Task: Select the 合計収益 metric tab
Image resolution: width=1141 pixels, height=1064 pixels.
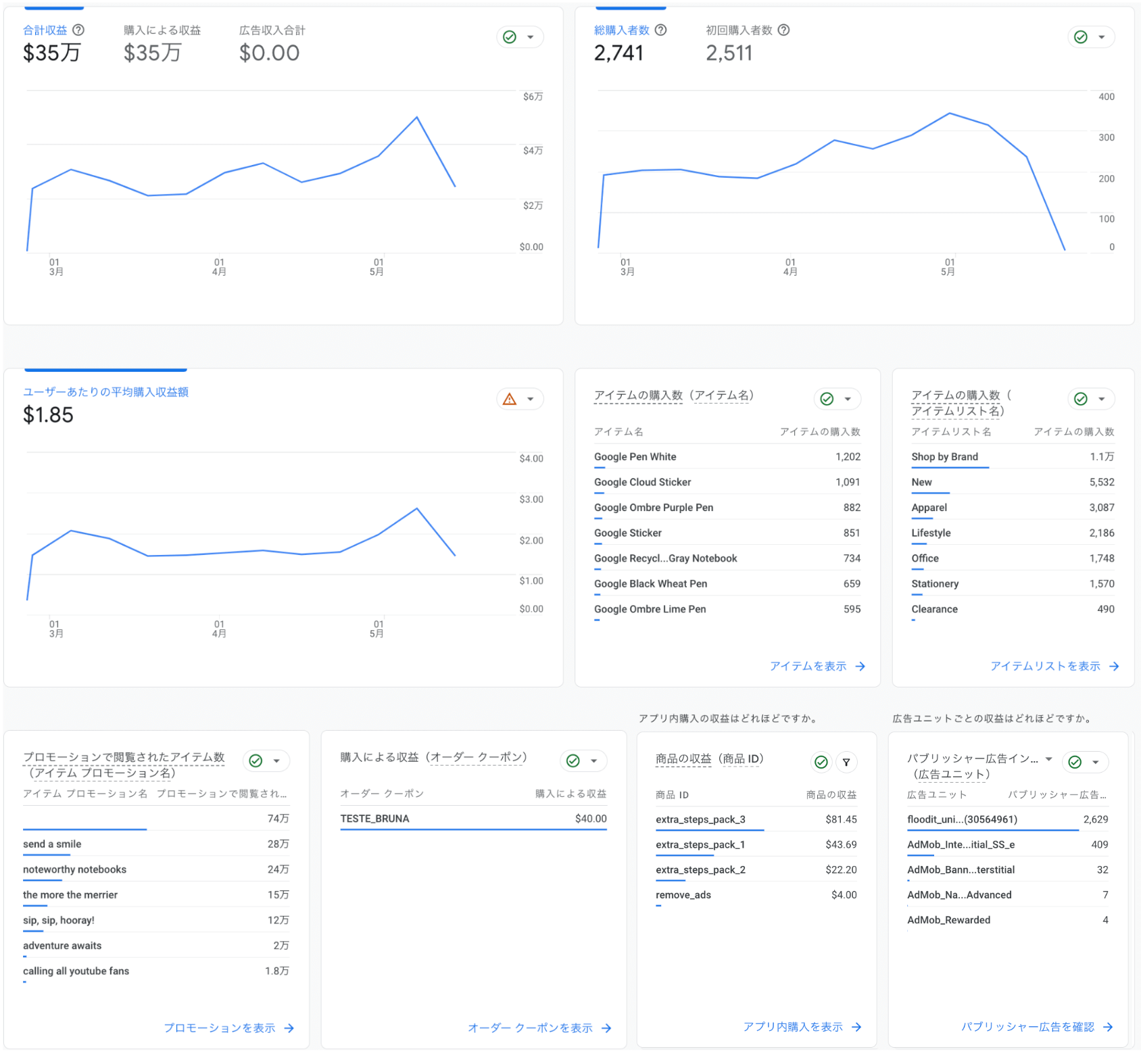Action: pyautogui.click(x=53, y=43)
